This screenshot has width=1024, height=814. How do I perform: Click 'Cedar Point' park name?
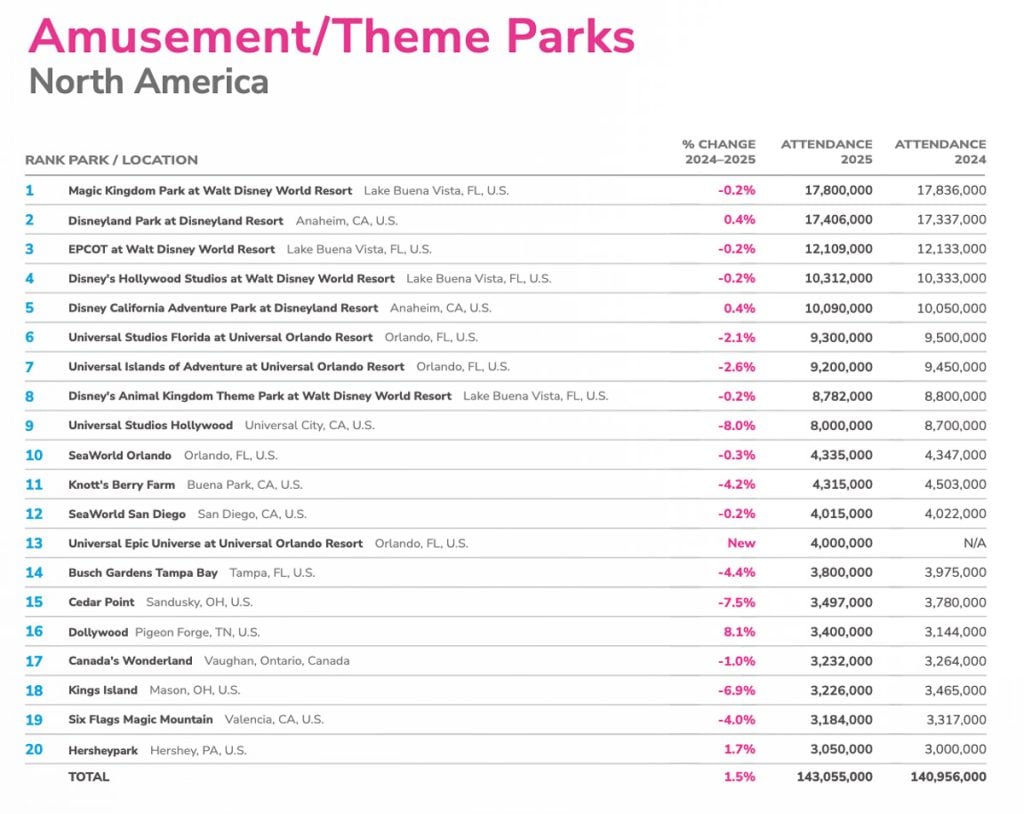click(x=101, y=602)
